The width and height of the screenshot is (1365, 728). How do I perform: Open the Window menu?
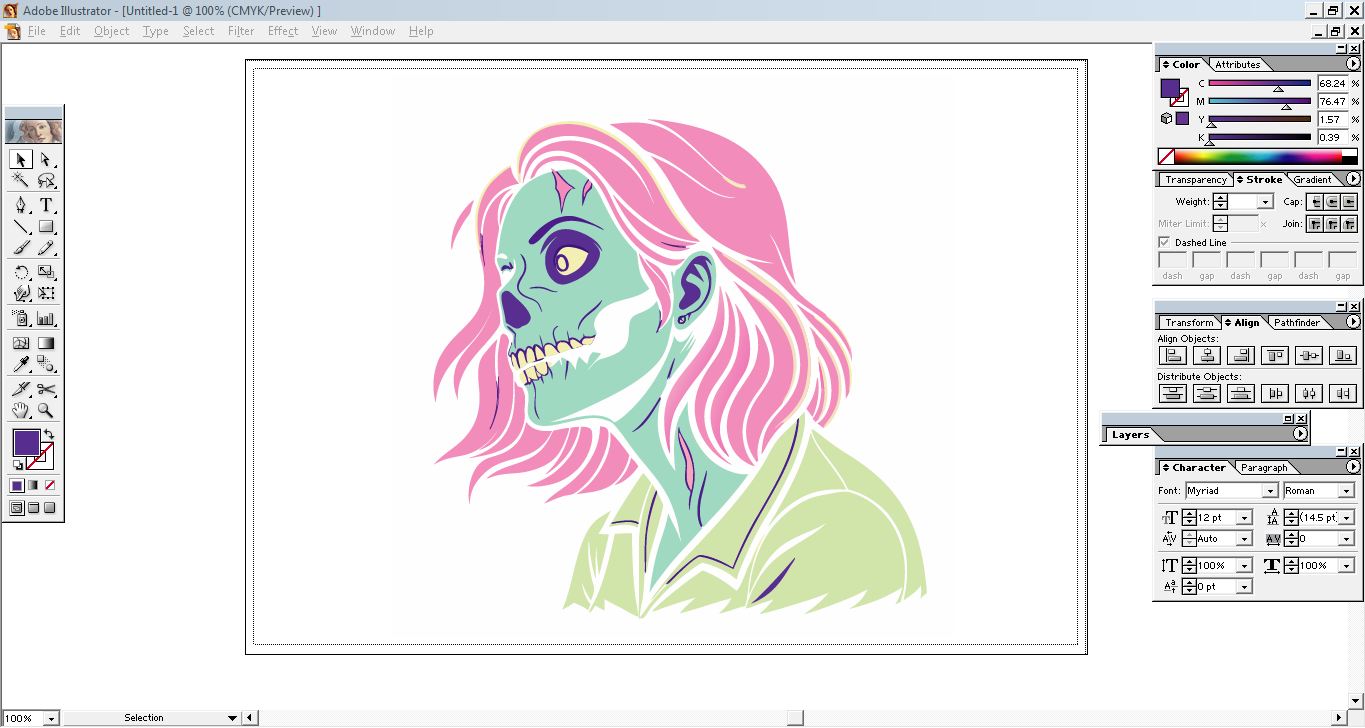372,31
